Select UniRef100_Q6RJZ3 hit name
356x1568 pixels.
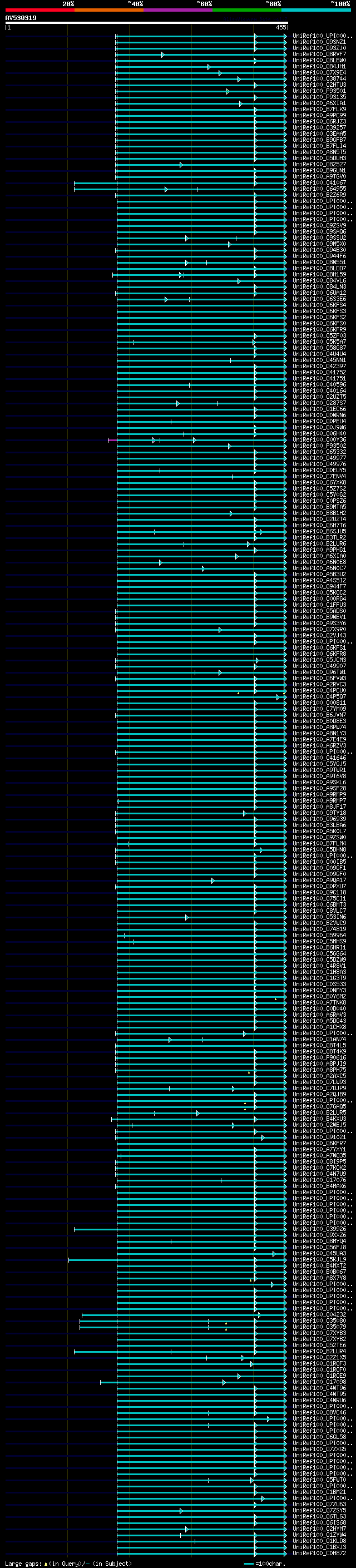319,122
